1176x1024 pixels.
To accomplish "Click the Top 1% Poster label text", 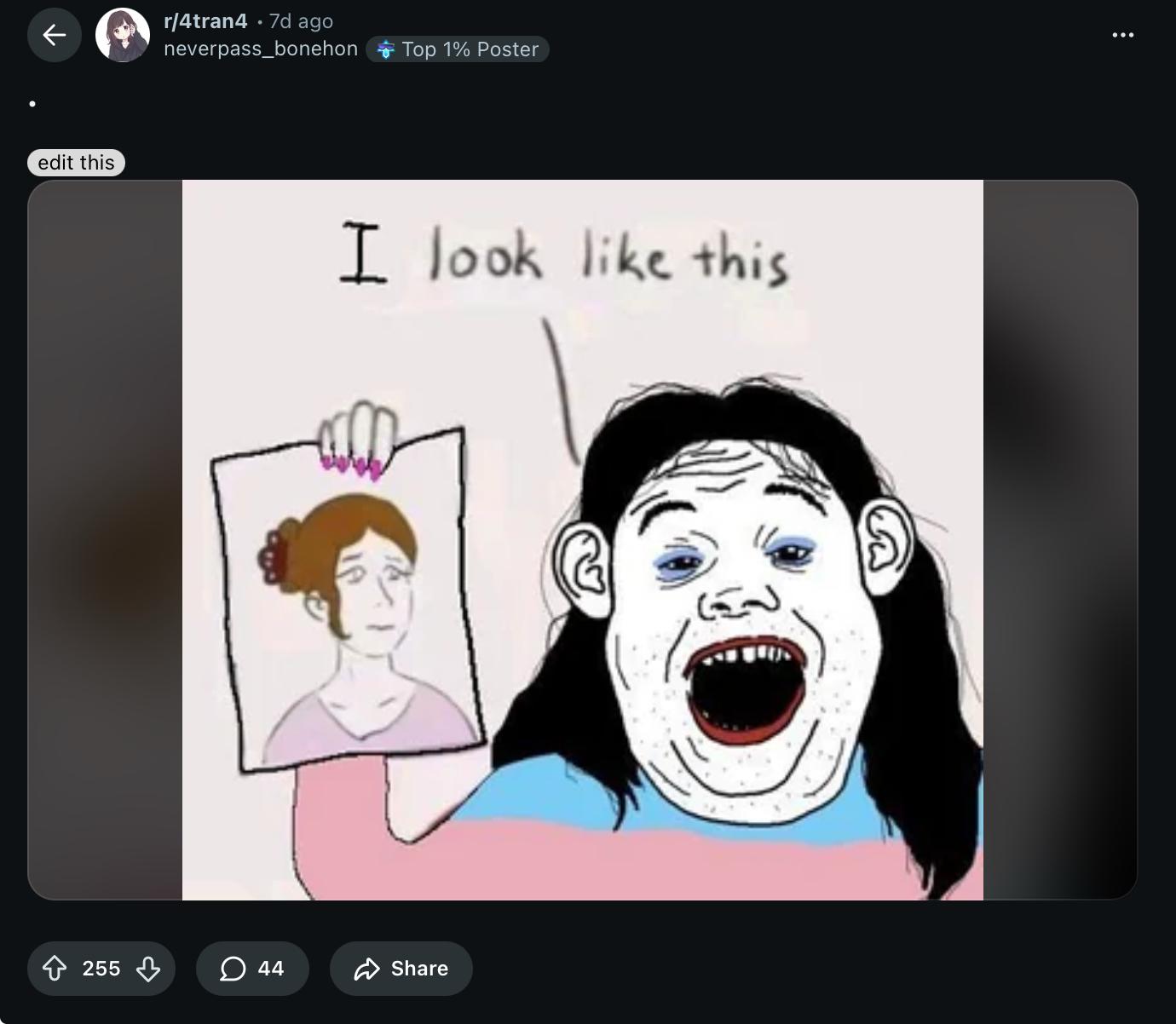I will (470, 49).
